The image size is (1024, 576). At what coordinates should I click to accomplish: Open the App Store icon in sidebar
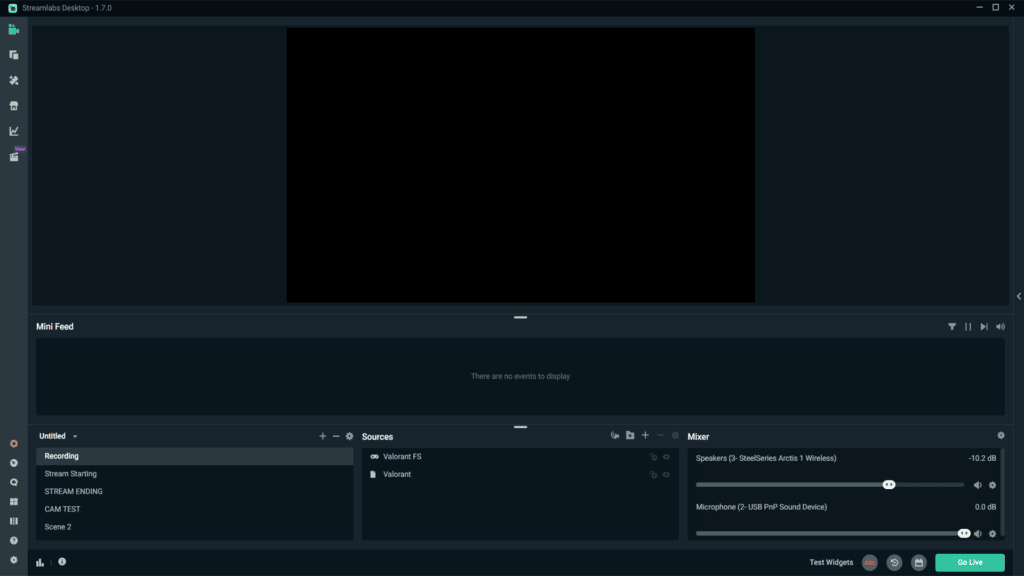(14, 106)
